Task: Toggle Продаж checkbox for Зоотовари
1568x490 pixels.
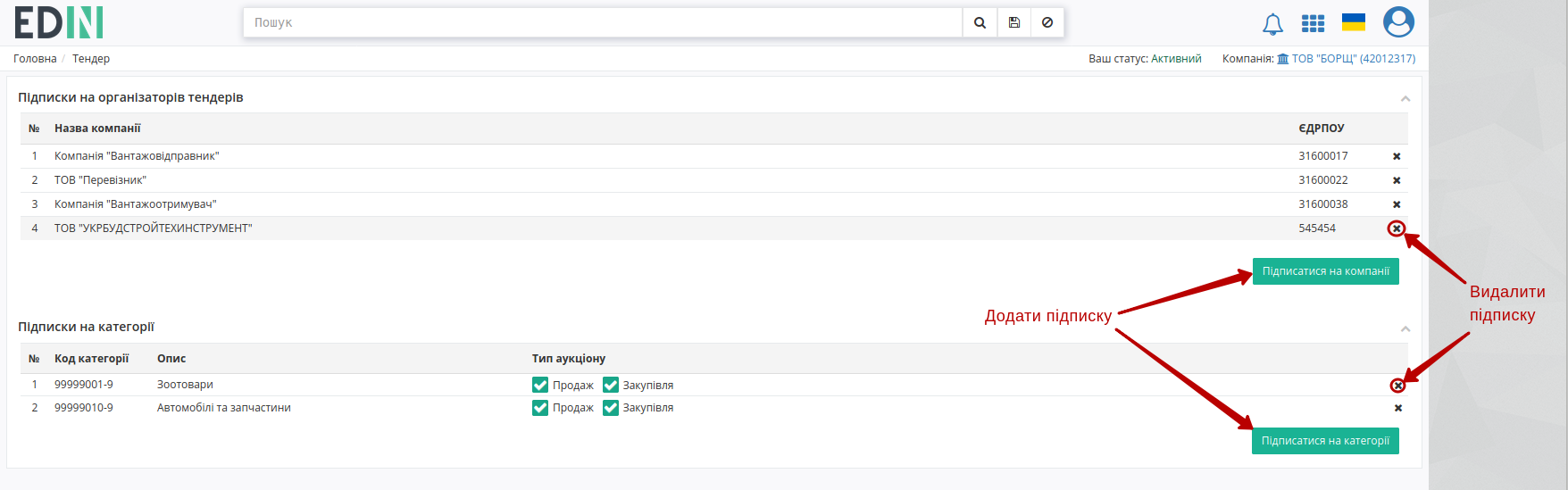Action: (x=540, y=385)
